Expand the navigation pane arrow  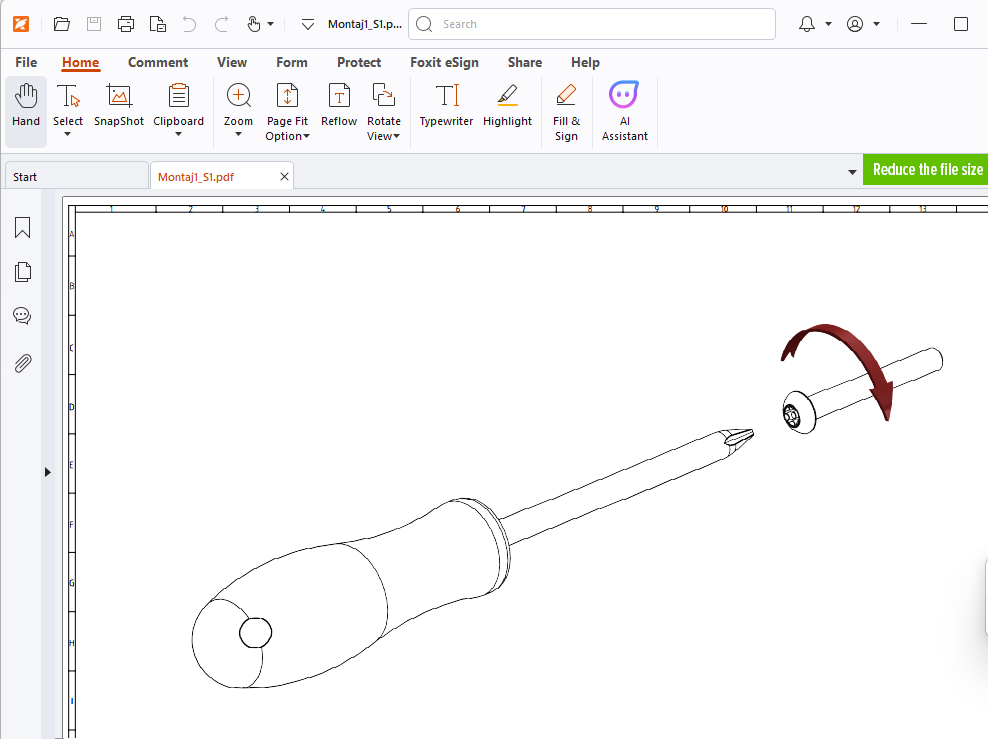(47, 472)
